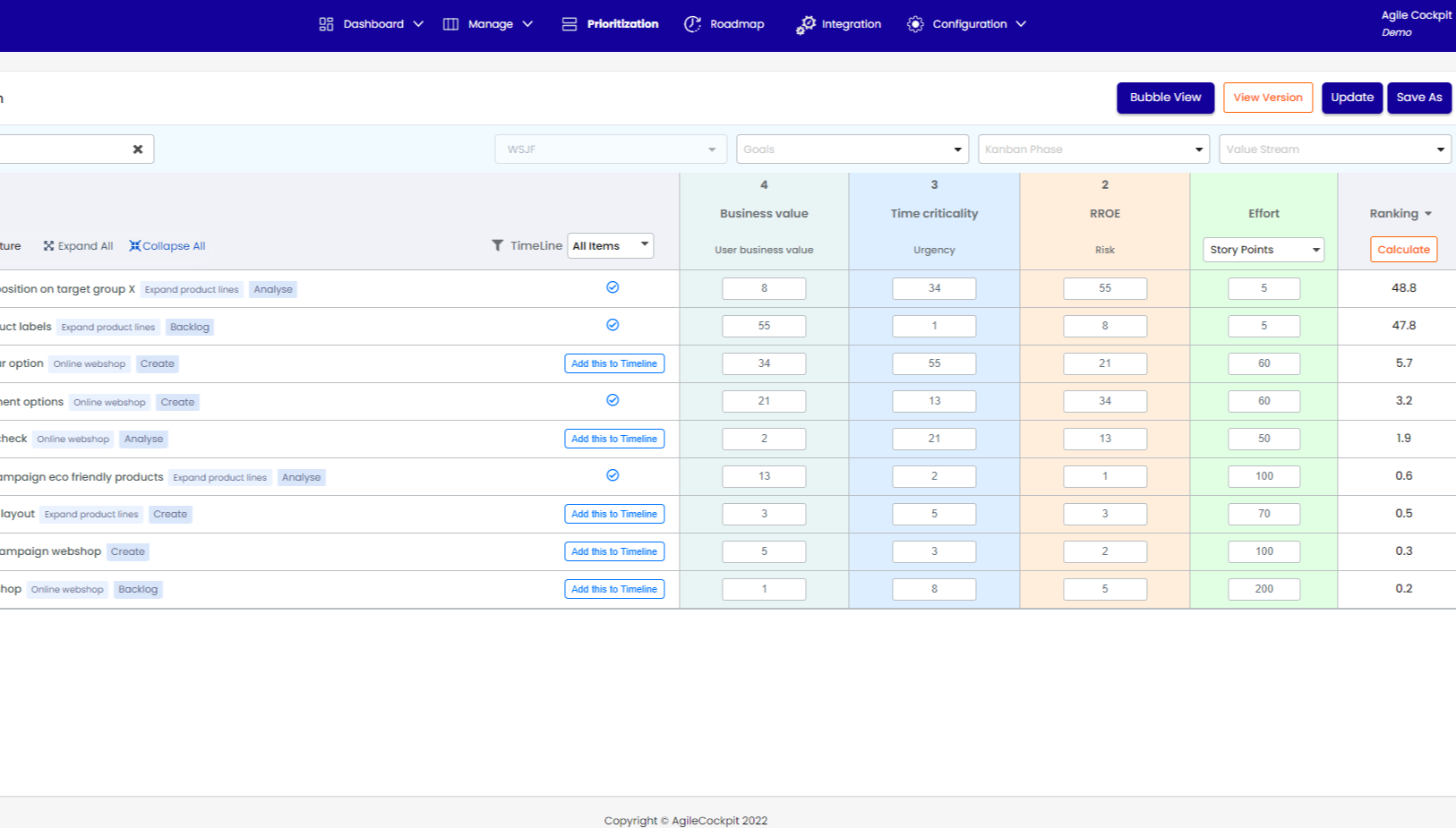The image size is (1456, 828).
Task: Click the Manage columns icon
Action: pos(450,24)
